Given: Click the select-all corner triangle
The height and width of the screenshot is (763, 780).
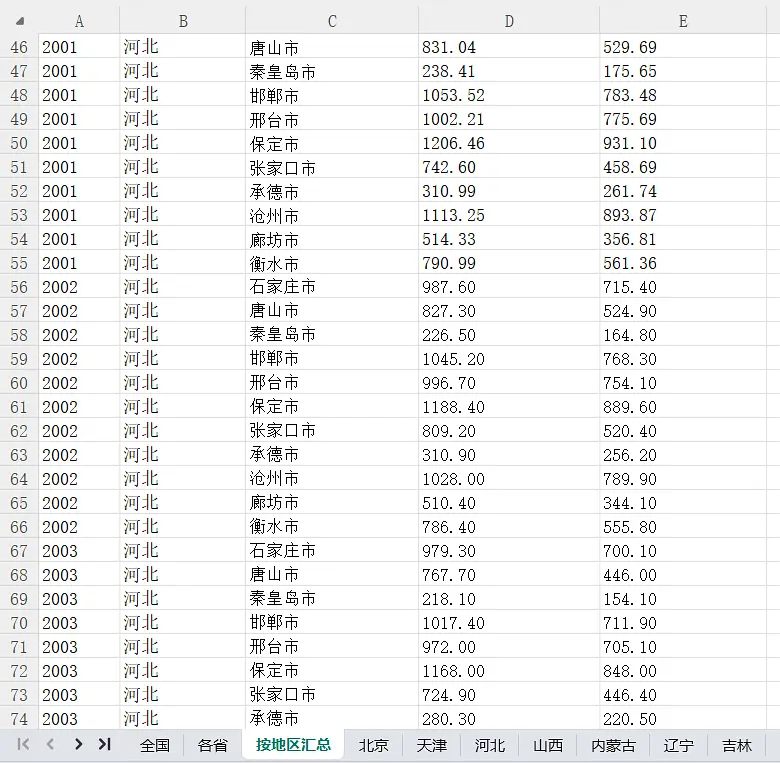Looking at the screenshot, I should click(20, 21).
